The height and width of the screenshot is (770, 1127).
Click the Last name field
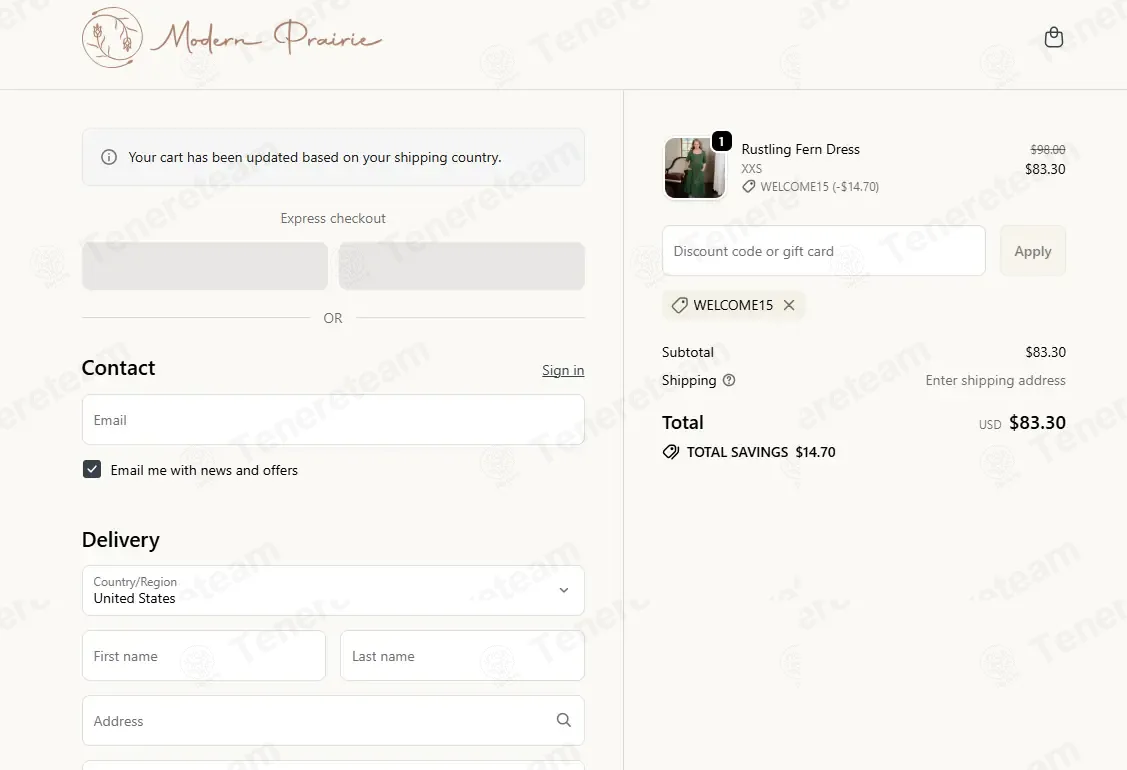click(x=462, y=656)
